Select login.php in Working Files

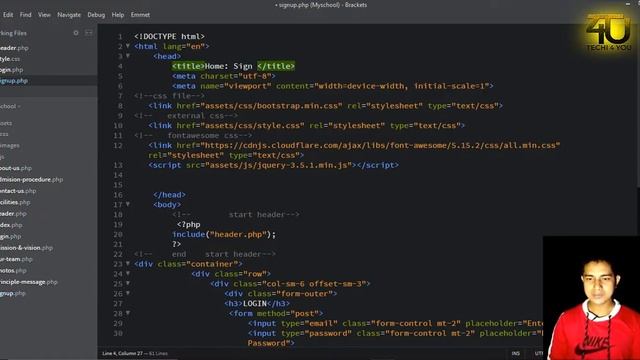click(x=11, y=70)
